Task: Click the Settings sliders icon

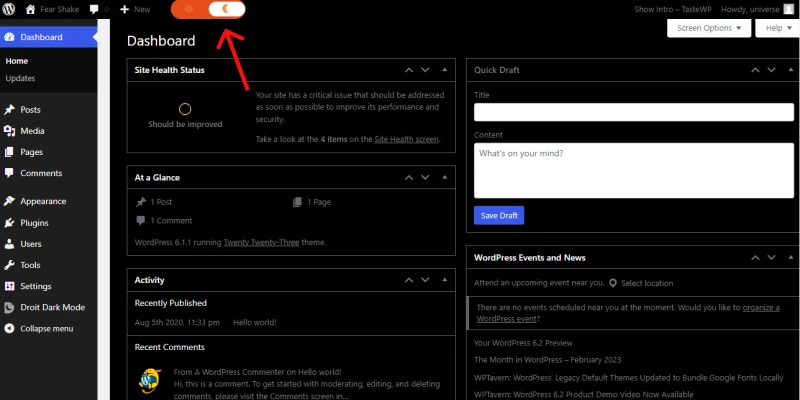Action: pyautogui.click(x=9, y=286)
